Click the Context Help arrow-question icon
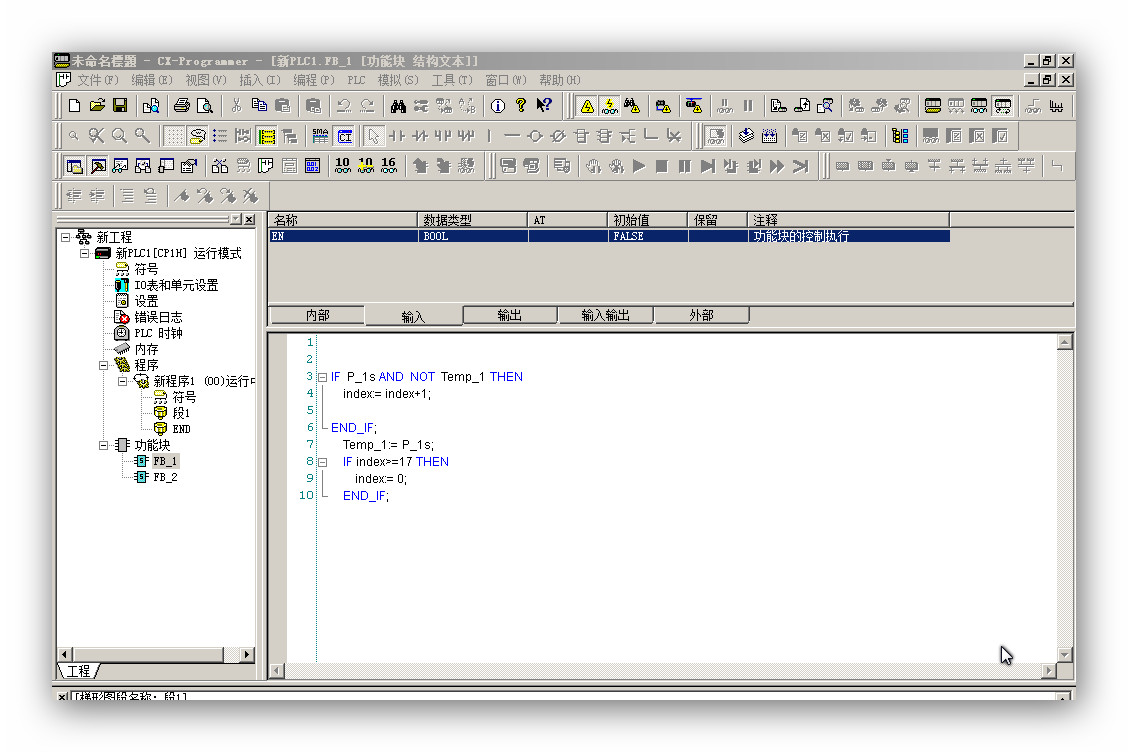Viewport: 1128px width, 752px height. point(544,106)
